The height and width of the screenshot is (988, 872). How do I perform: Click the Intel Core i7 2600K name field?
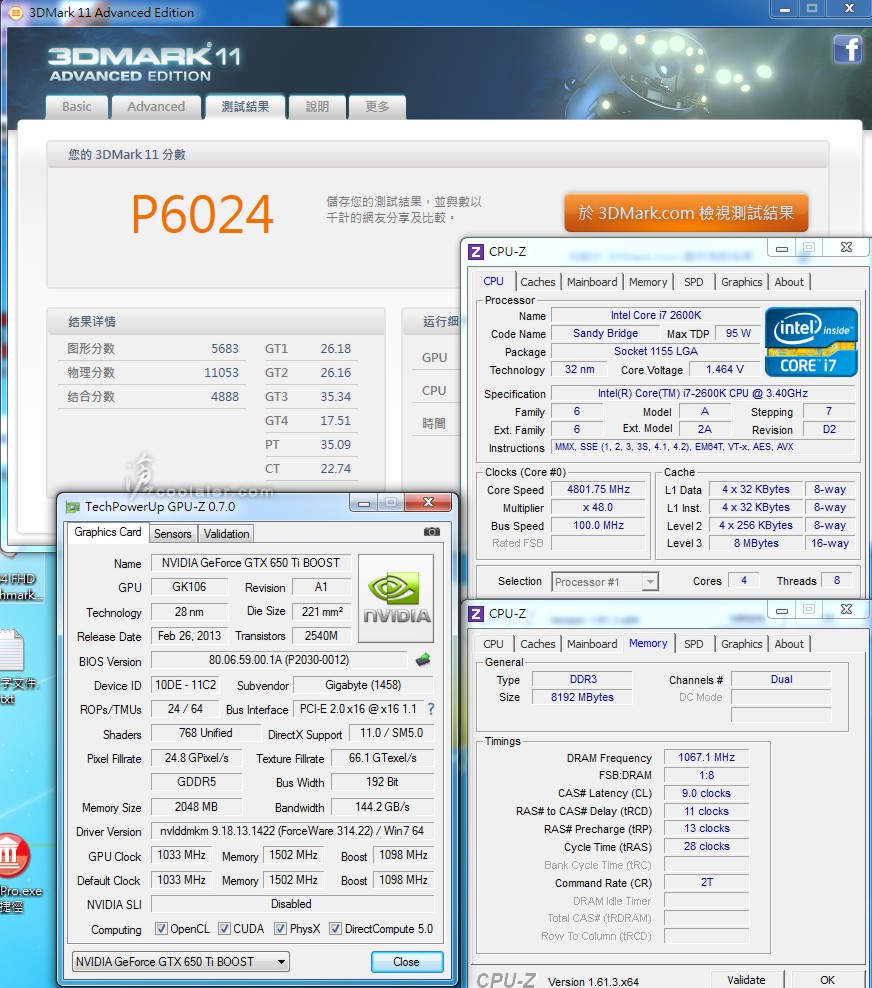point(656,315)
